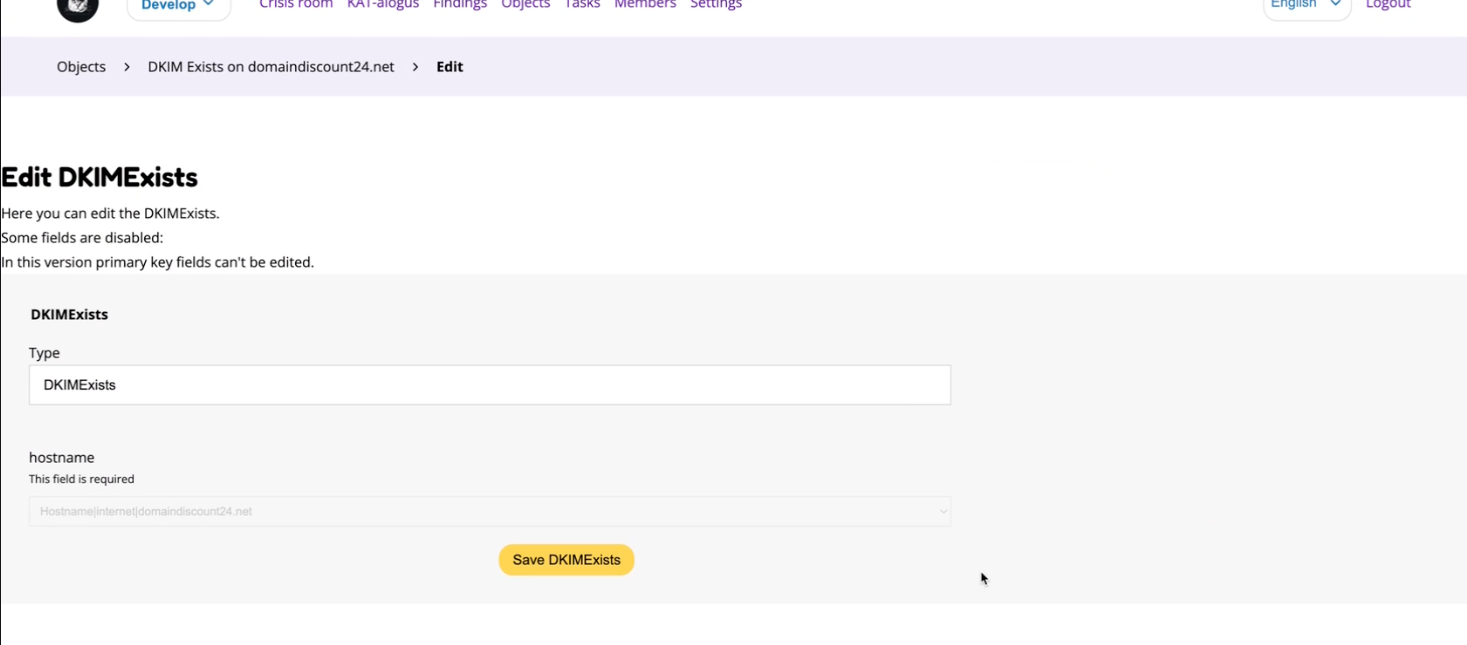Visit the Tasks page

(x=581, y=5)
